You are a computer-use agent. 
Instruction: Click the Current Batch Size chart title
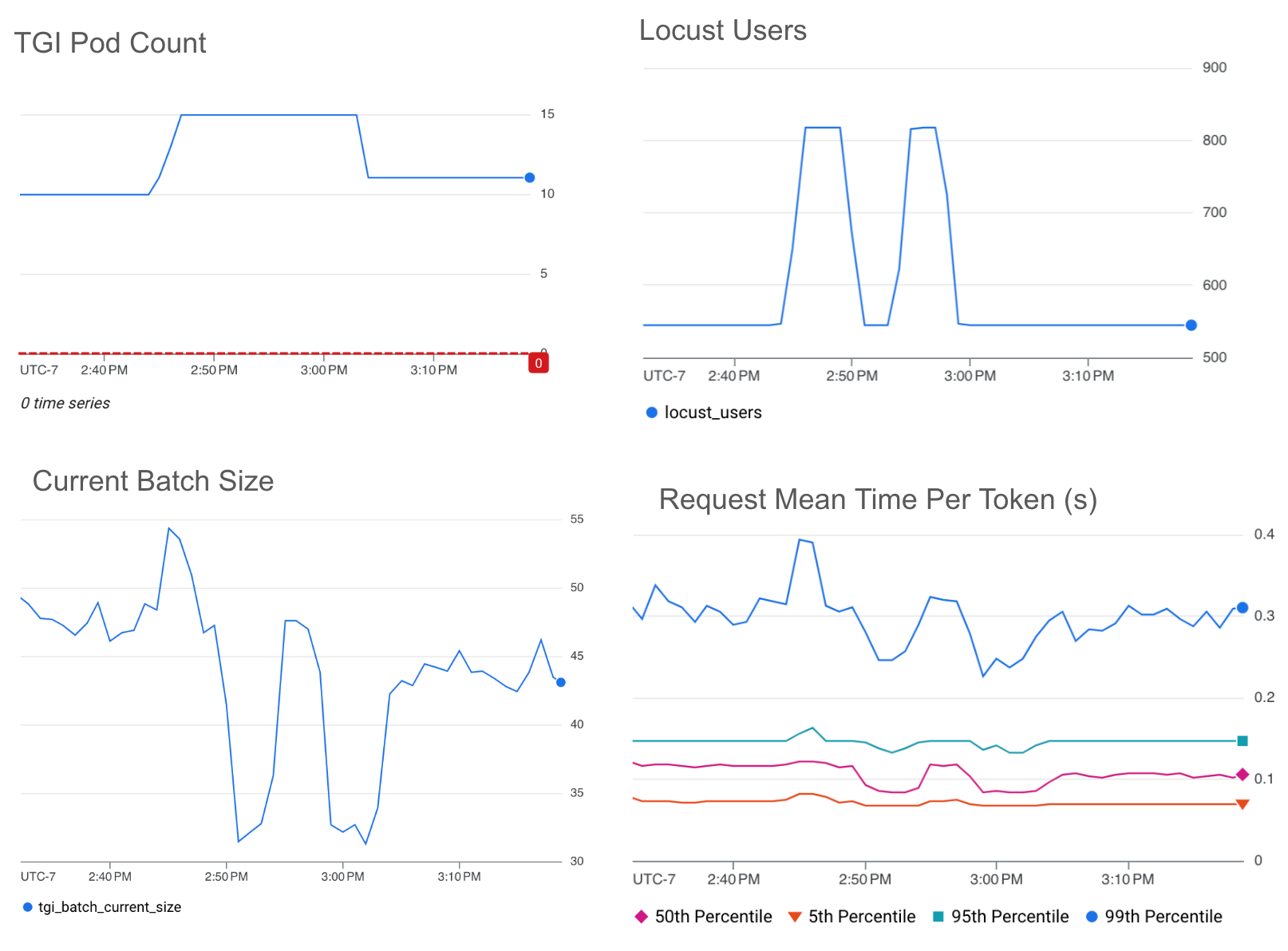coord(153,481)
